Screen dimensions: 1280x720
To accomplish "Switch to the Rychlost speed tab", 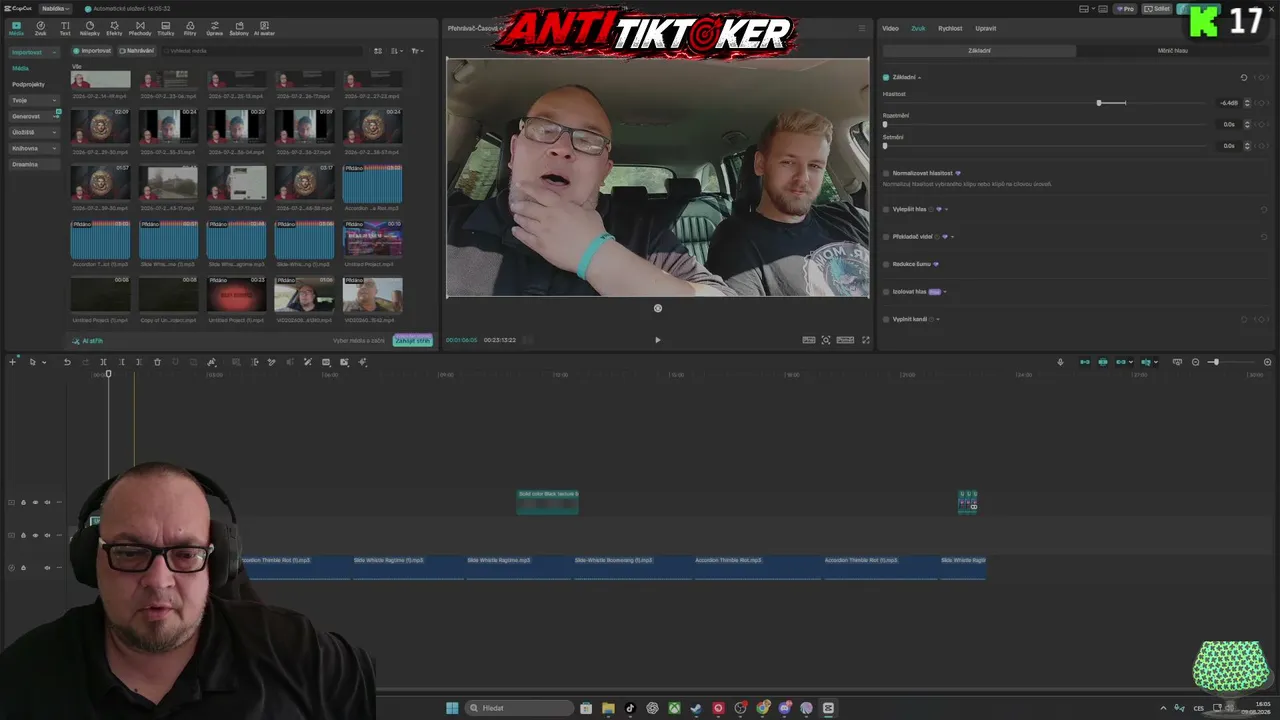I will (x=950, y=28).
